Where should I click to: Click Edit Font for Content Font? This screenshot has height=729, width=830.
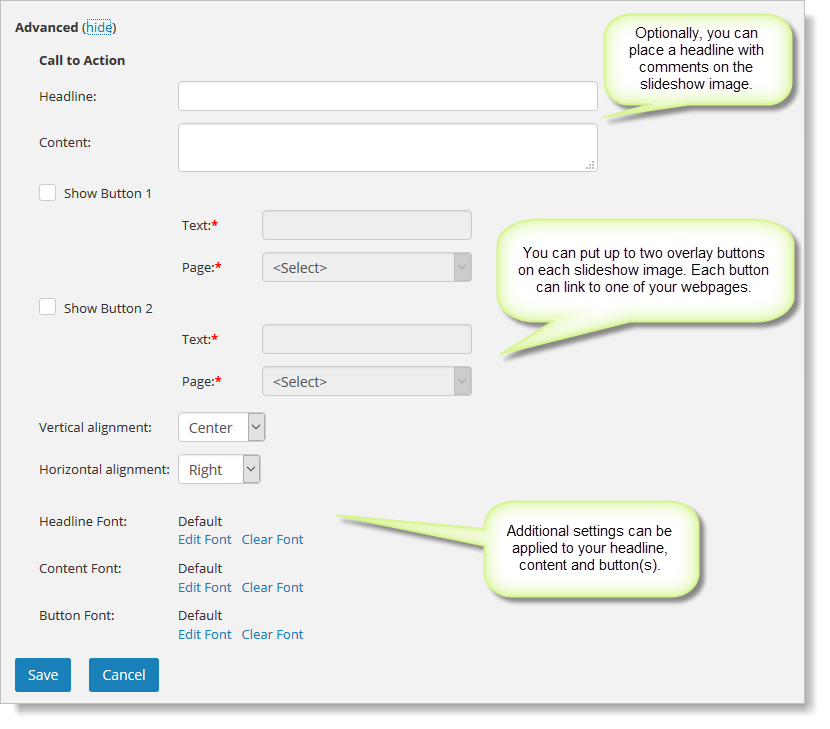point(205,588)
